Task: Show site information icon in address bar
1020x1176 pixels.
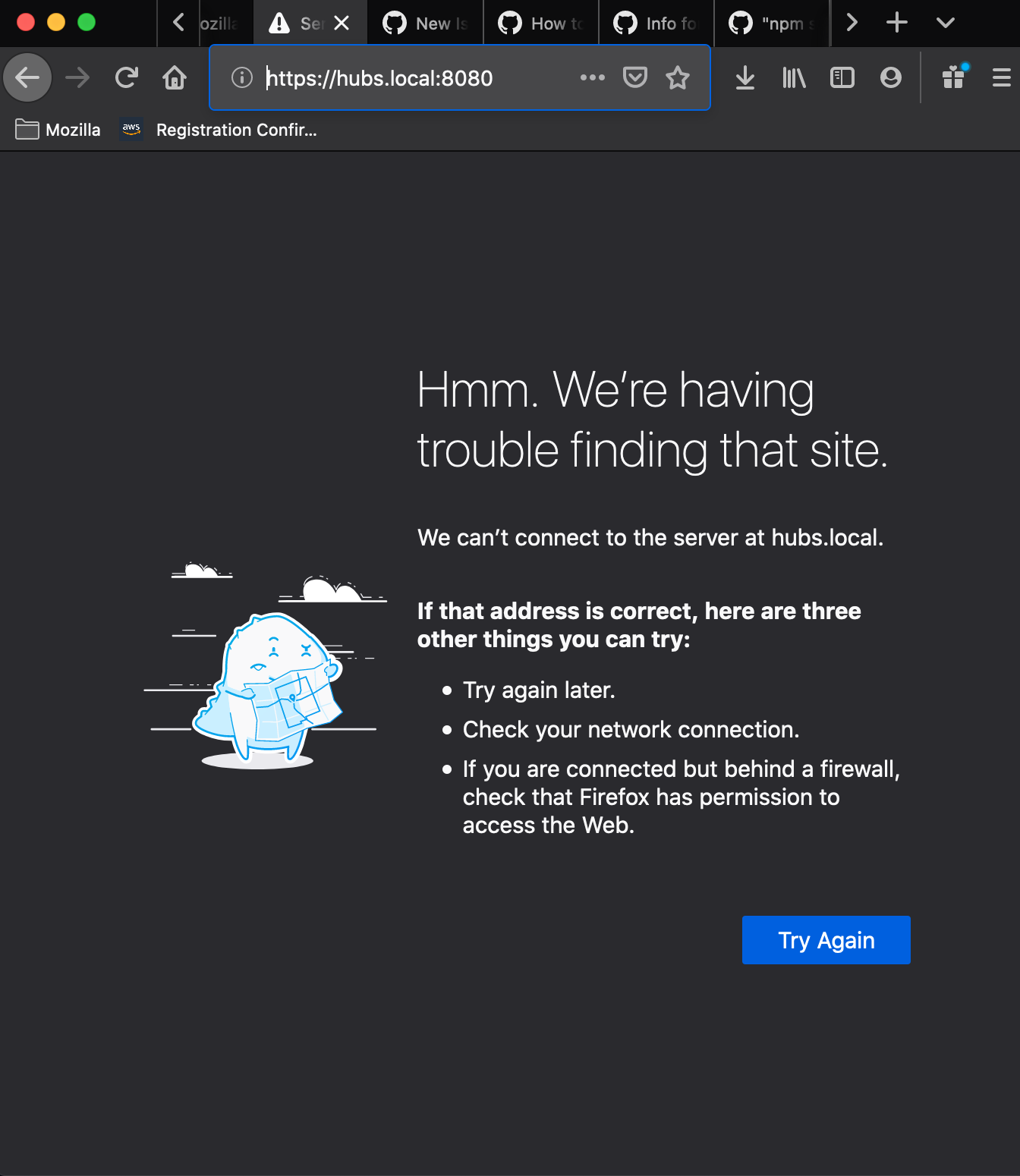Action: click(241, 77)
